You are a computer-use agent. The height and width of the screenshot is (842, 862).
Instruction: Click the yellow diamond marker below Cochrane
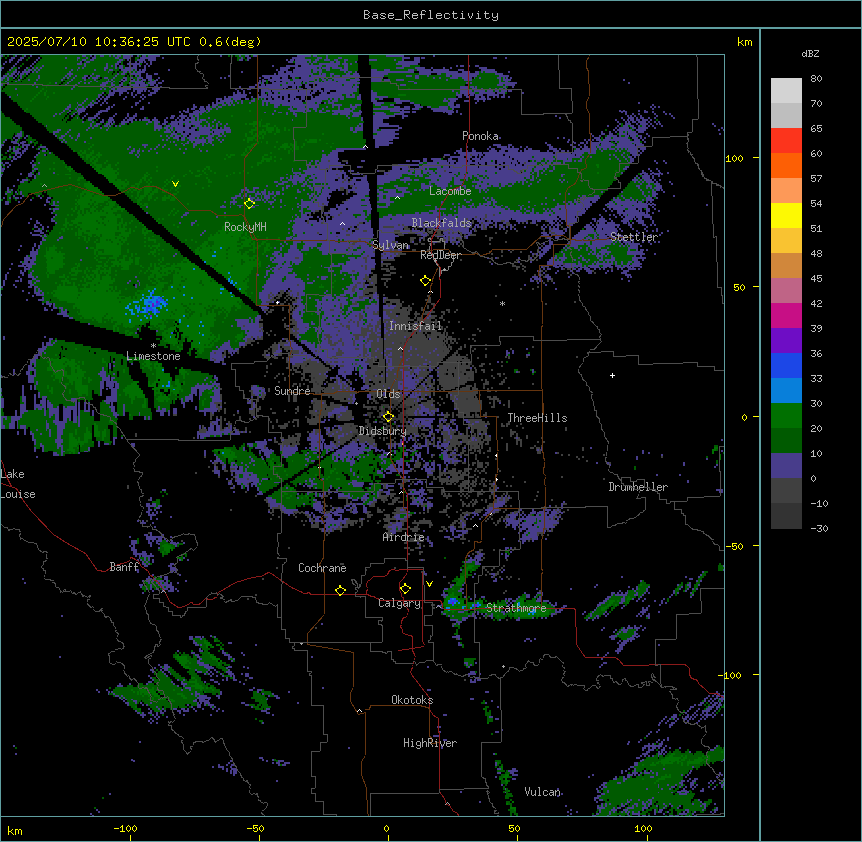(340, 590)
